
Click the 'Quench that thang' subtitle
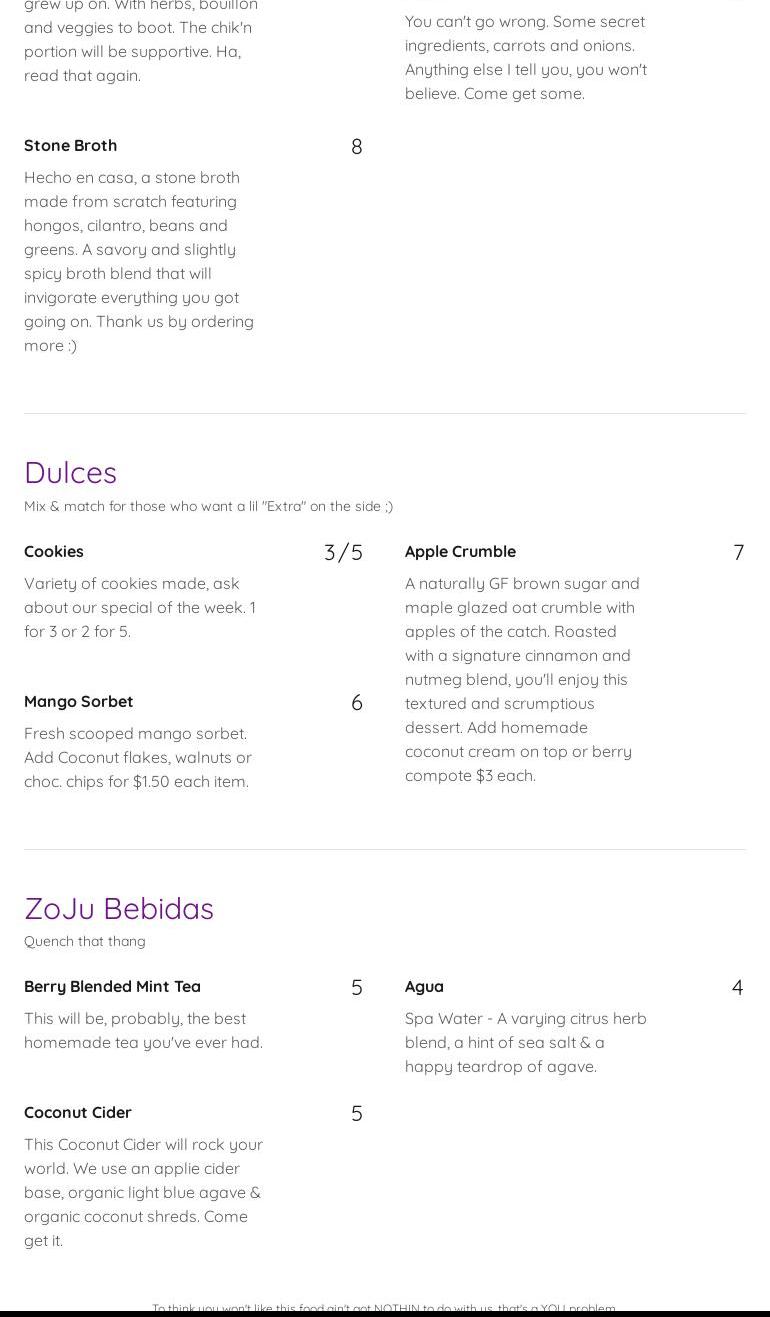pos(85,941)
